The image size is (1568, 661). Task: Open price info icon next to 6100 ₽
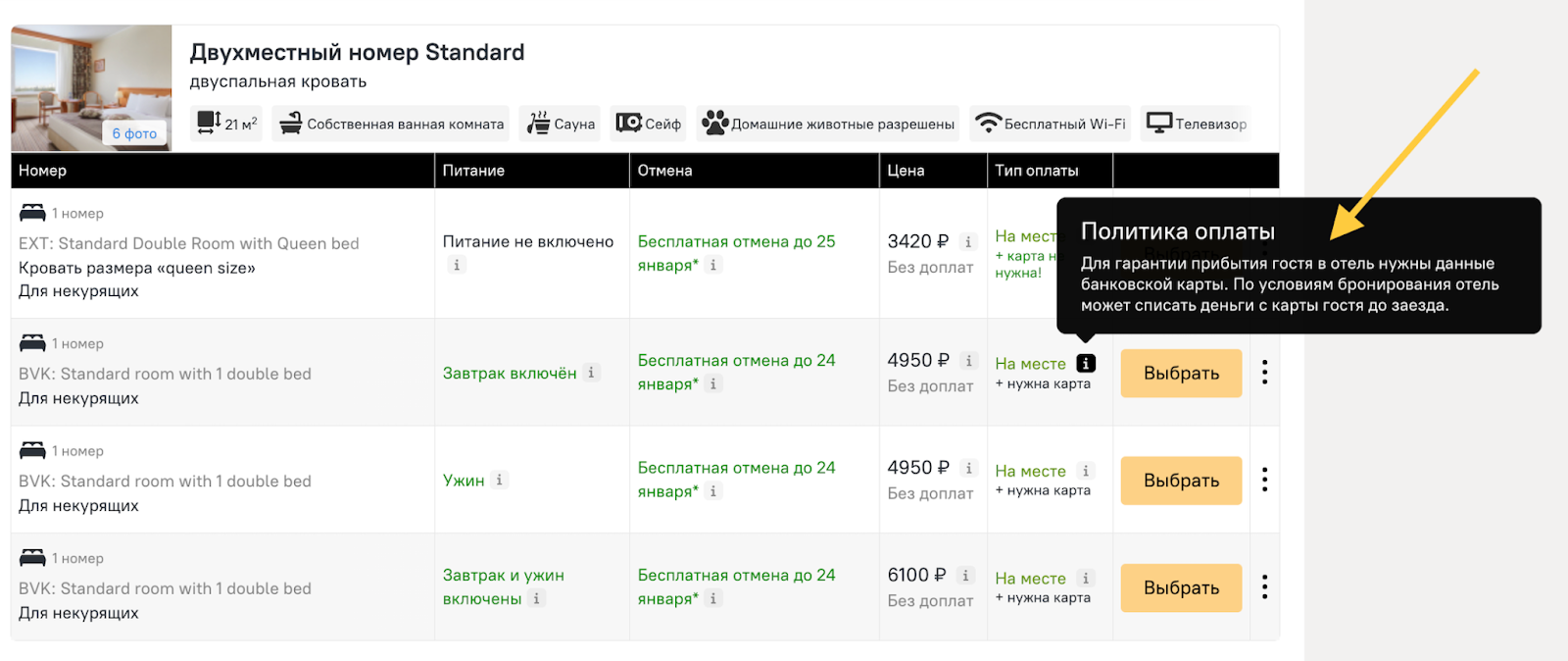tap(966, 576)
